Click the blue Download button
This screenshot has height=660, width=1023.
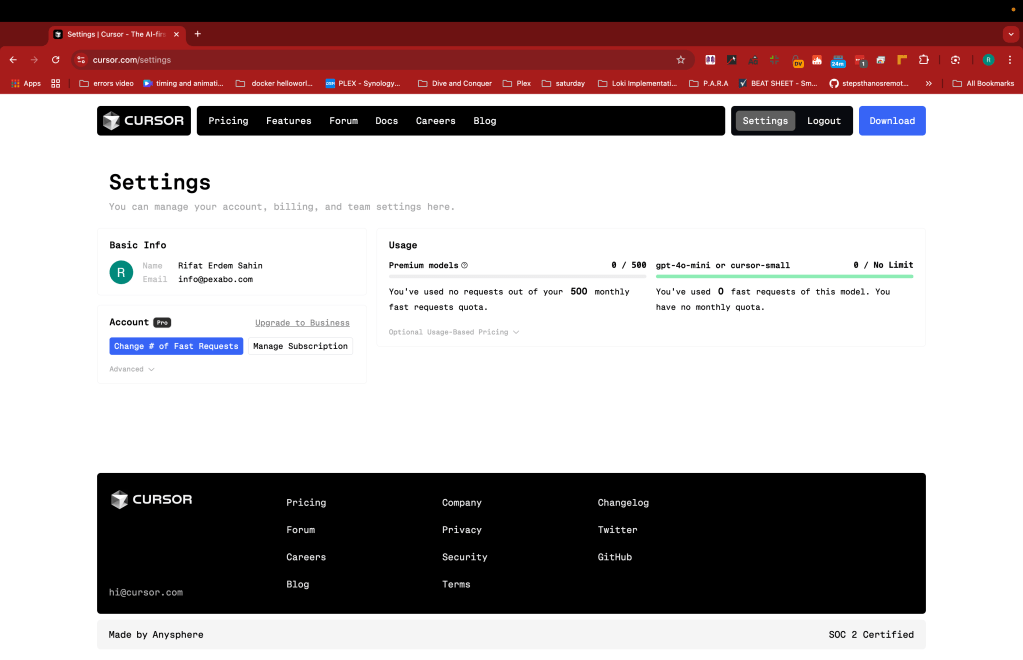(x=892, y=121)
